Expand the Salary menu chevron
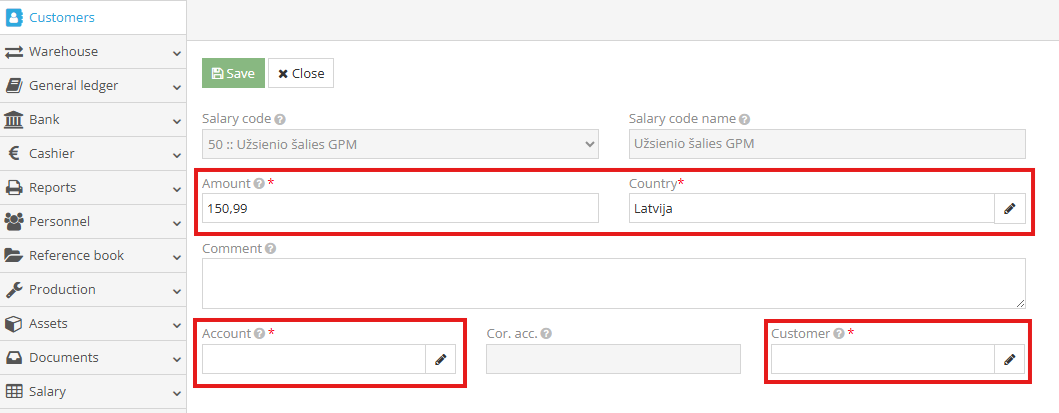1059x413 pixels. [x=176, y=393]
